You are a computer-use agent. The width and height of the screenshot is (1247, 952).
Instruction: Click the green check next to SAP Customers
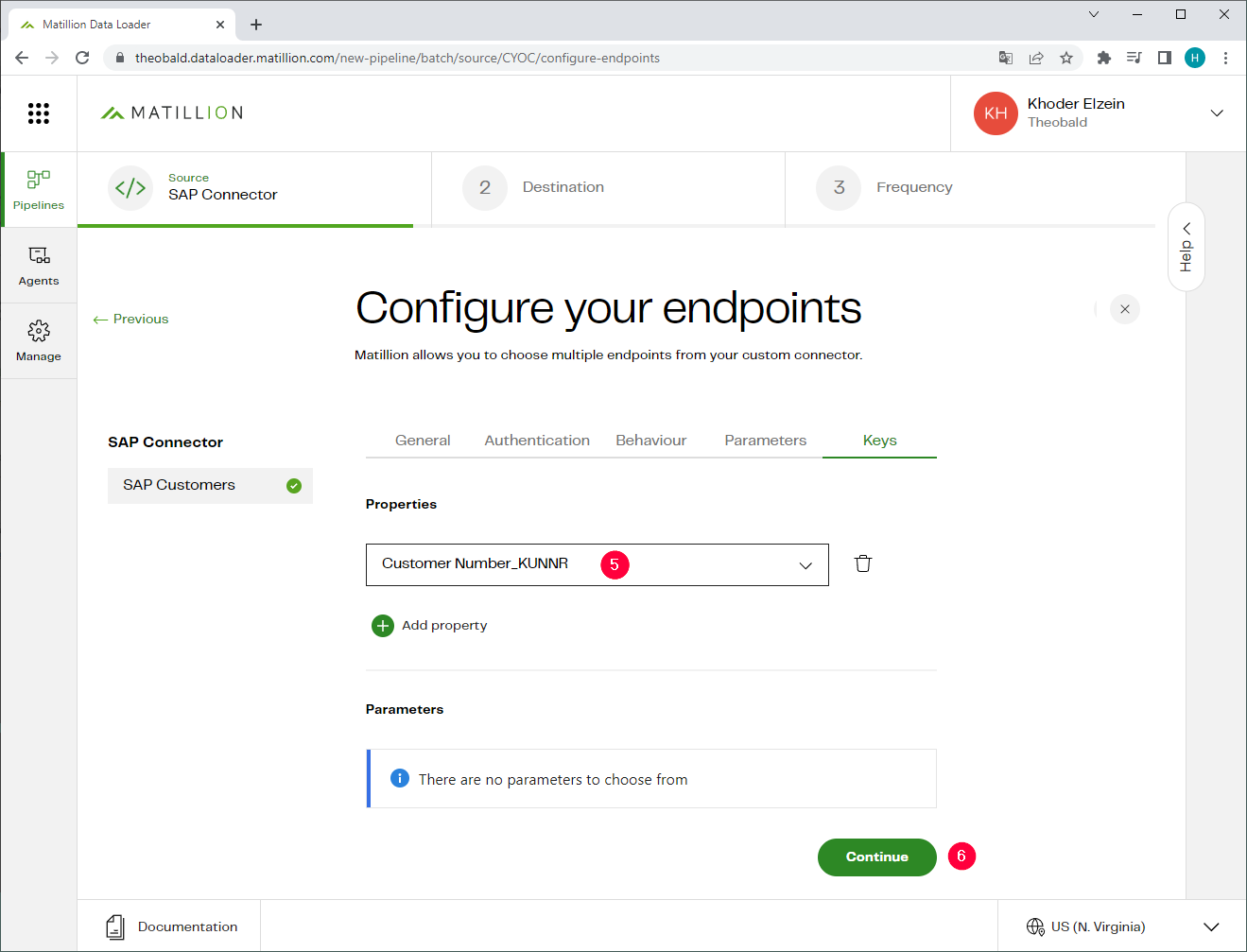coord(294,486)
